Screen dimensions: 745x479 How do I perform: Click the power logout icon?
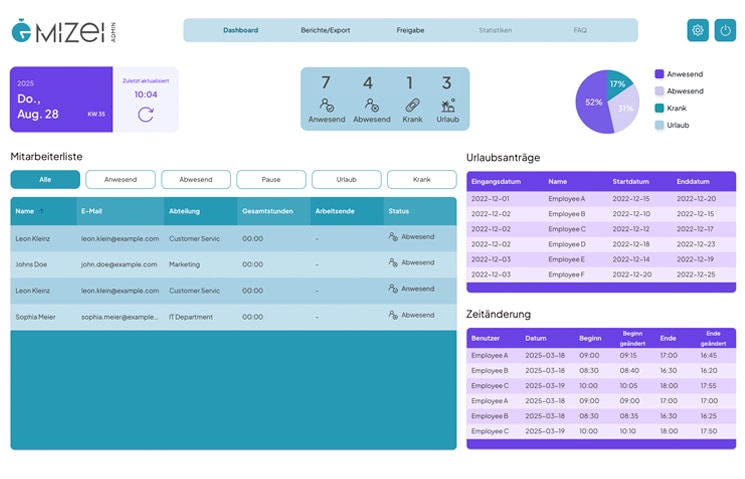(725, 30)
